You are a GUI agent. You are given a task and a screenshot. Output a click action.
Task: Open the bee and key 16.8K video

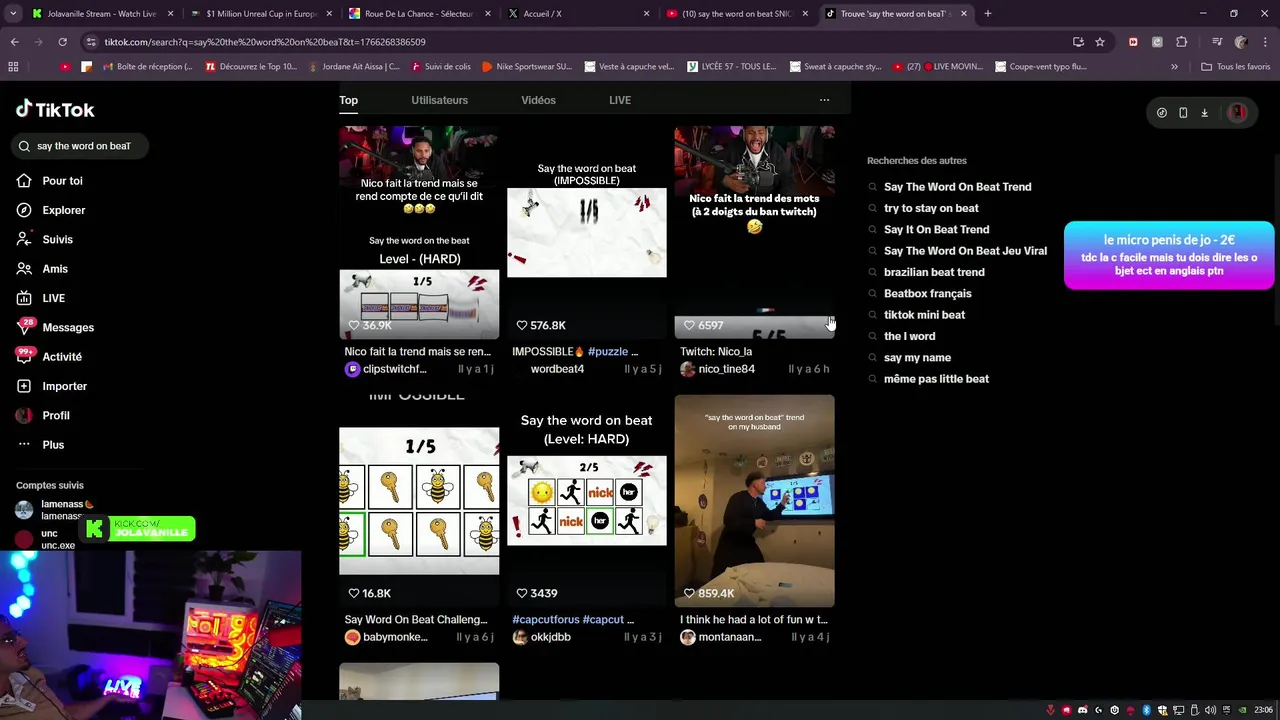(419, 500)
